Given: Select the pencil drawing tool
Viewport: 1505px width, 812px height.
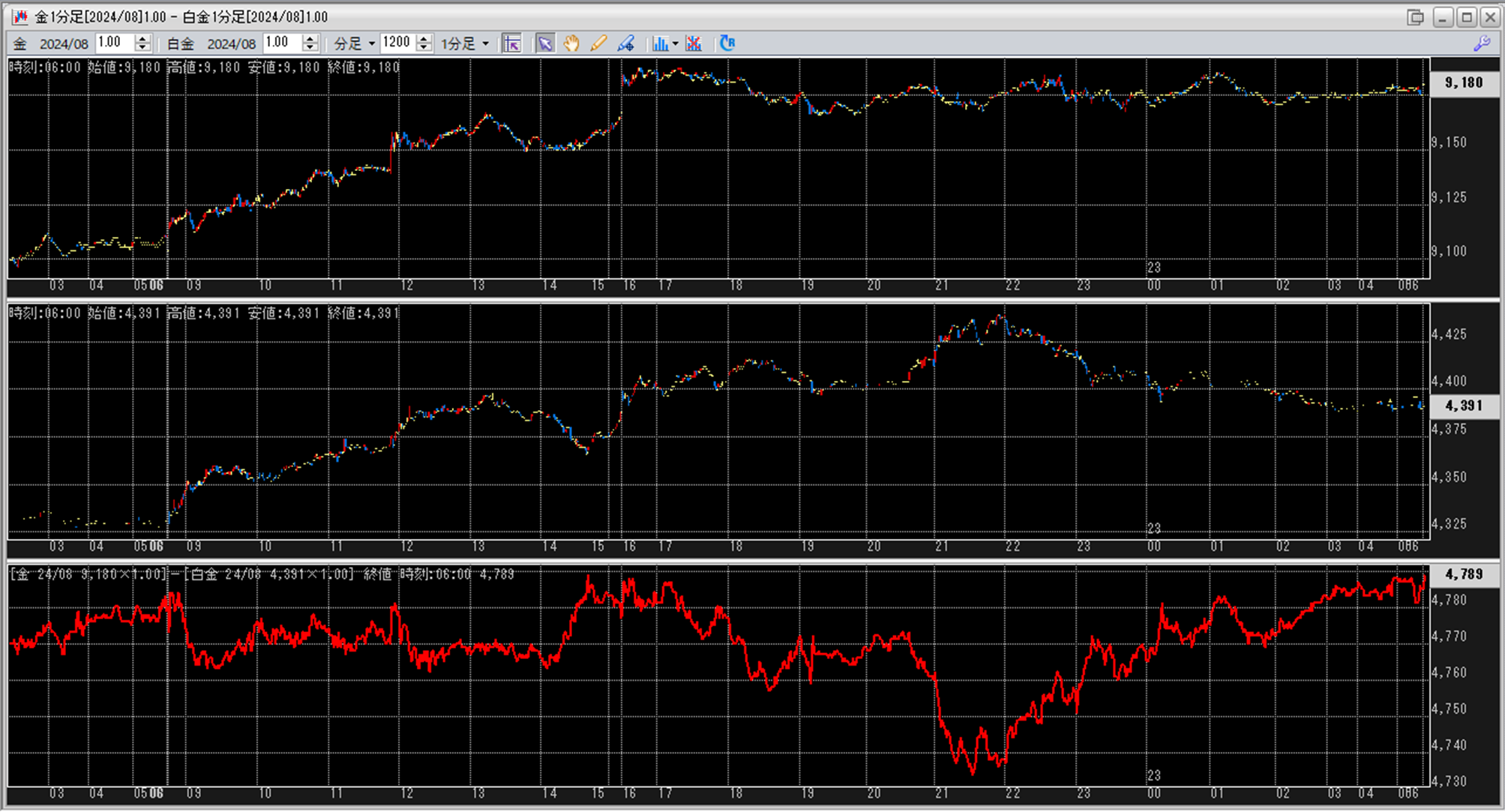Looking at the screenshot, I should [x=598, y=43].
